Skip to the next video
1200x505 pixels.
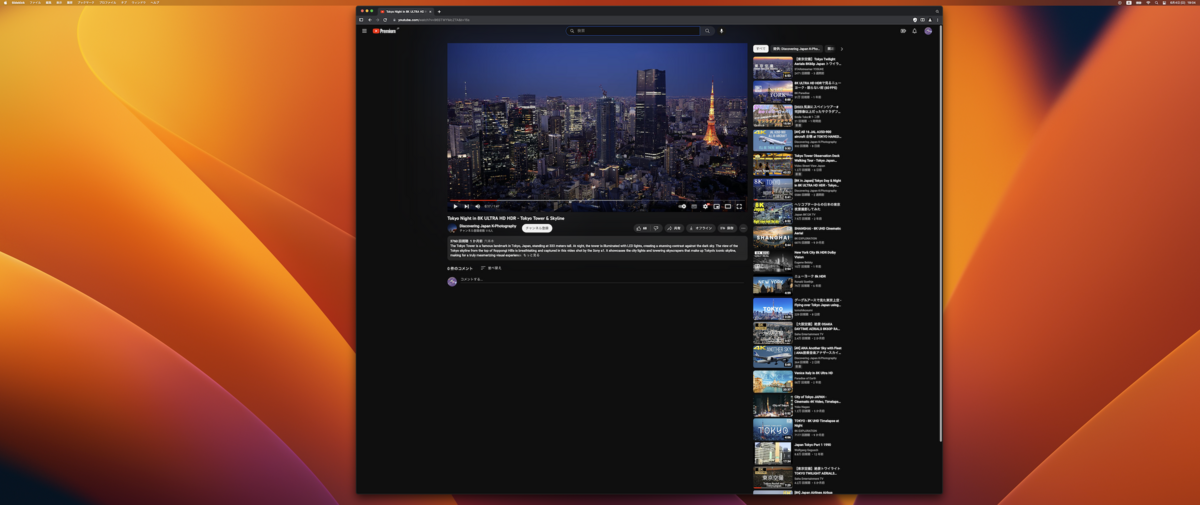pyautogui.click(x=466, y=206)
